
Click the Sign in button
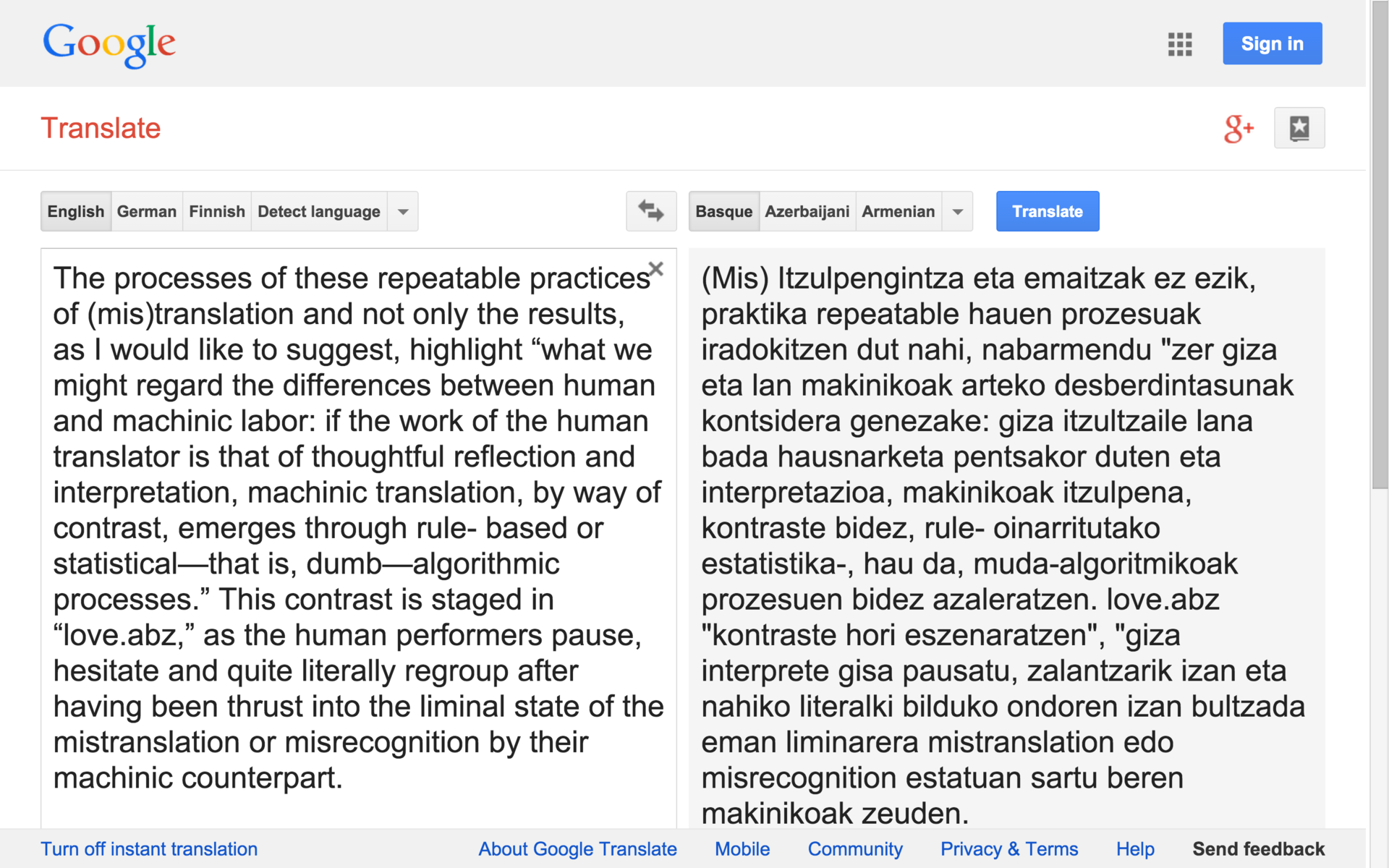pos(1272,43)
